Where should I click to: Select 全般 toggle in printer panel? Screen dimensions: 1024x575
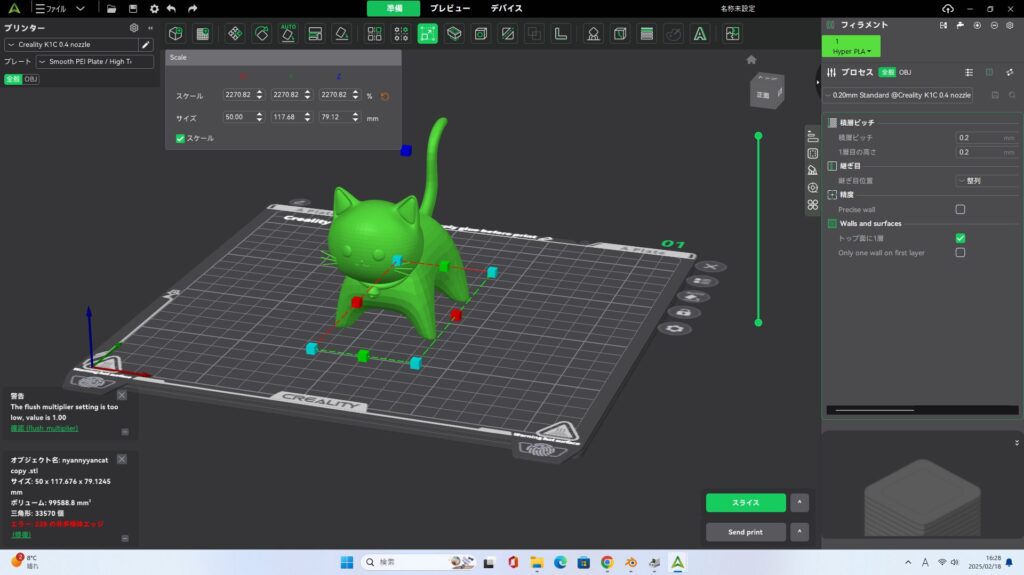[x=13, y=79]
